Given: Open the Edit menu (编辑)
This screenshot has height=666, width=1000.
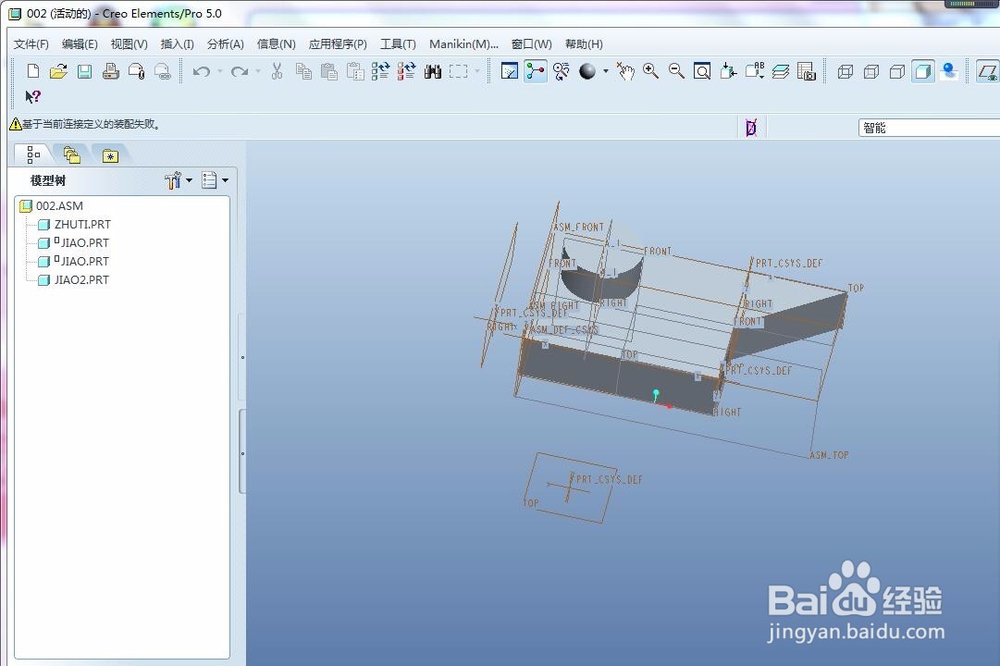Looking at the screenshot, I should tap(80, 44).
